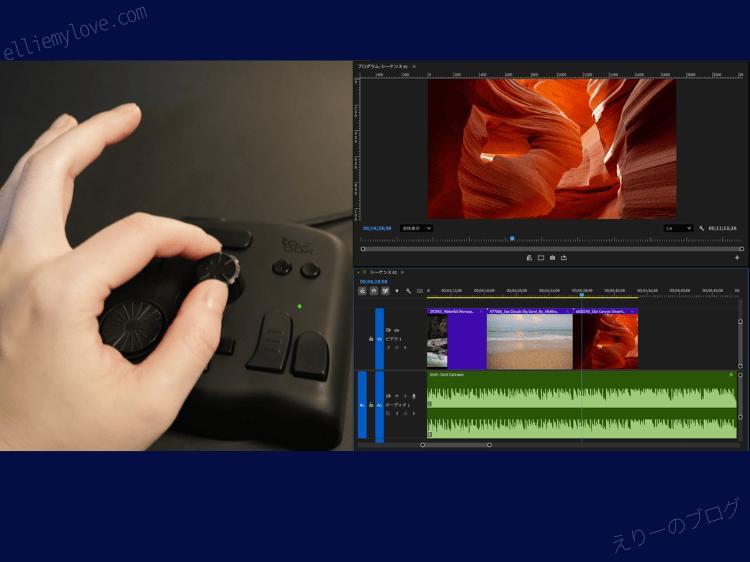Open the Program Monitor wrench settings

pyautogui.click(x=702, y=228)
